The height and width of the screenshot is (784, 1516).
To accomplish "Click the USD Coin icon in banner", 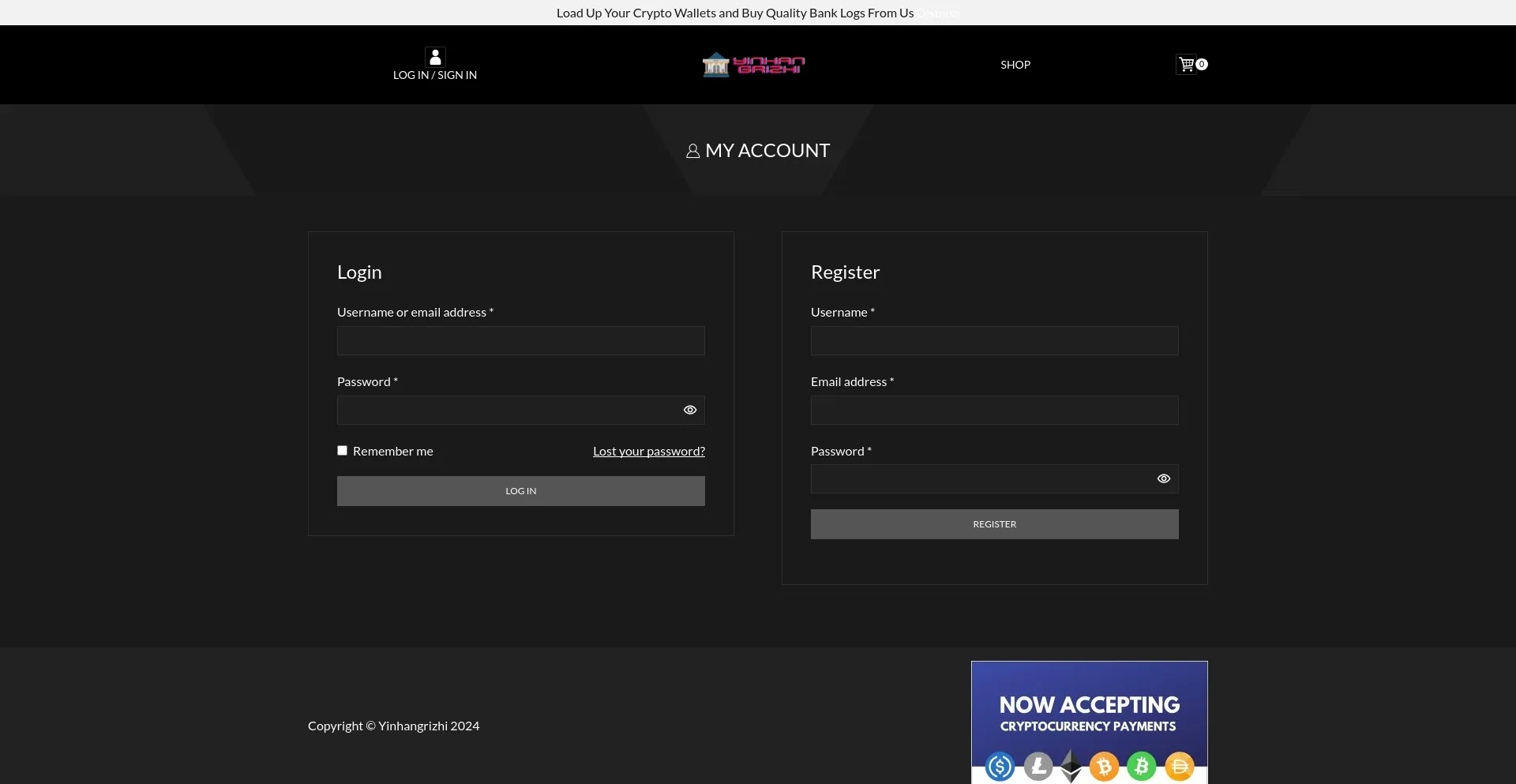I will click(1000, 766).
